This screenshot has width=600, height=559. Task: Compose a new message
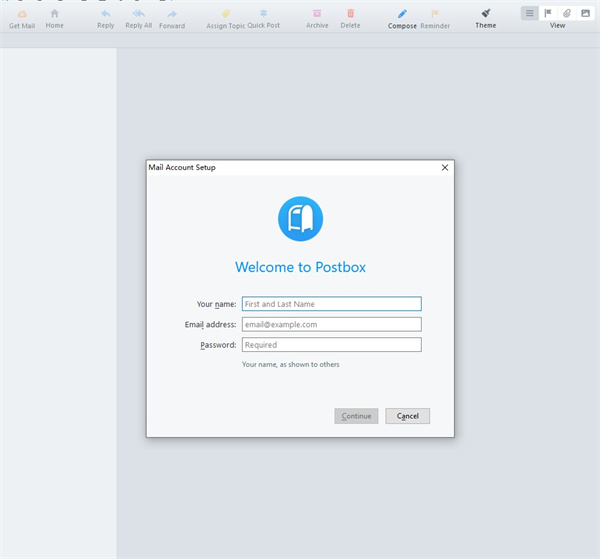(402, 14)
